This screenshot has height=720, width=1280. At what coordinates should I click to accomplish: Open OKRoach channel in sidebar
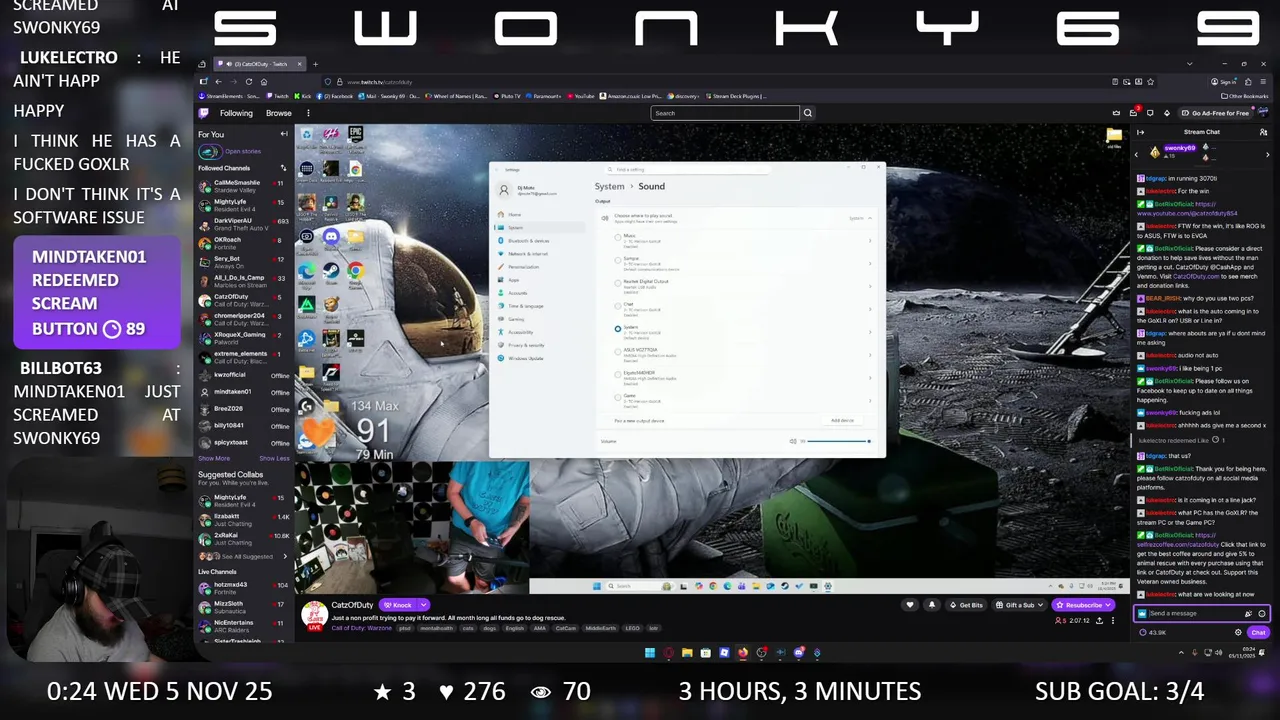point(244,242)
